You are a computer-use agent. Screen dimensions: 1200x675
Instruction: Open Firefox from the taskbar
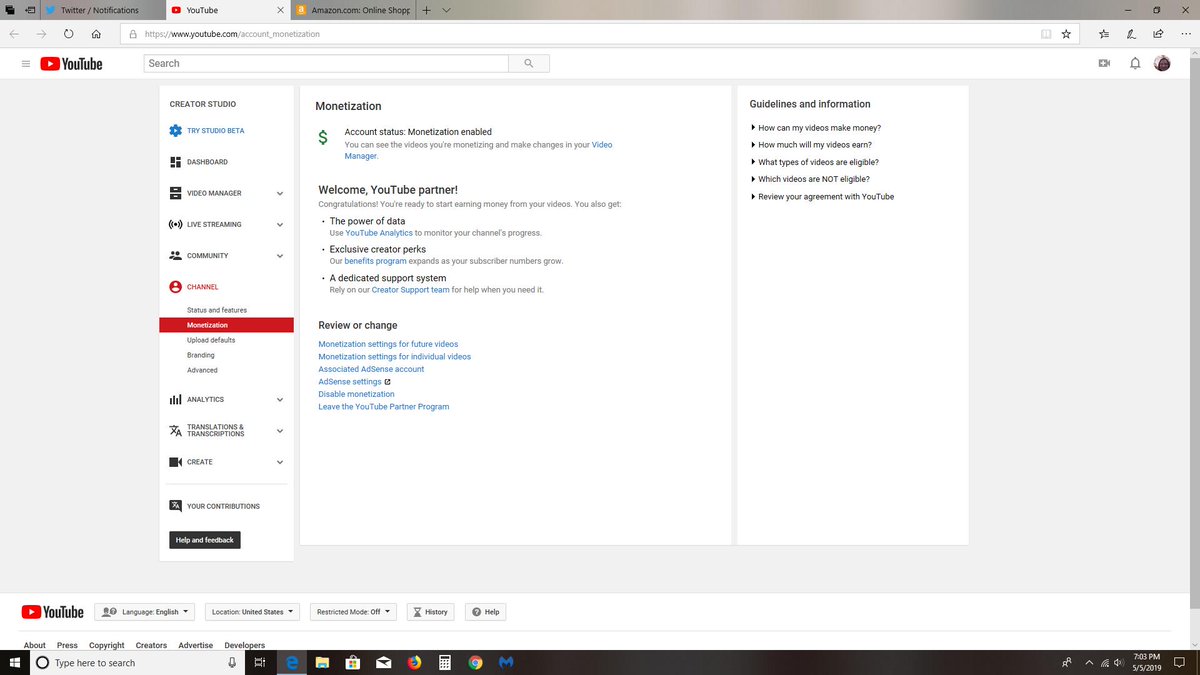pyautogui.click(x=414, y=662)
